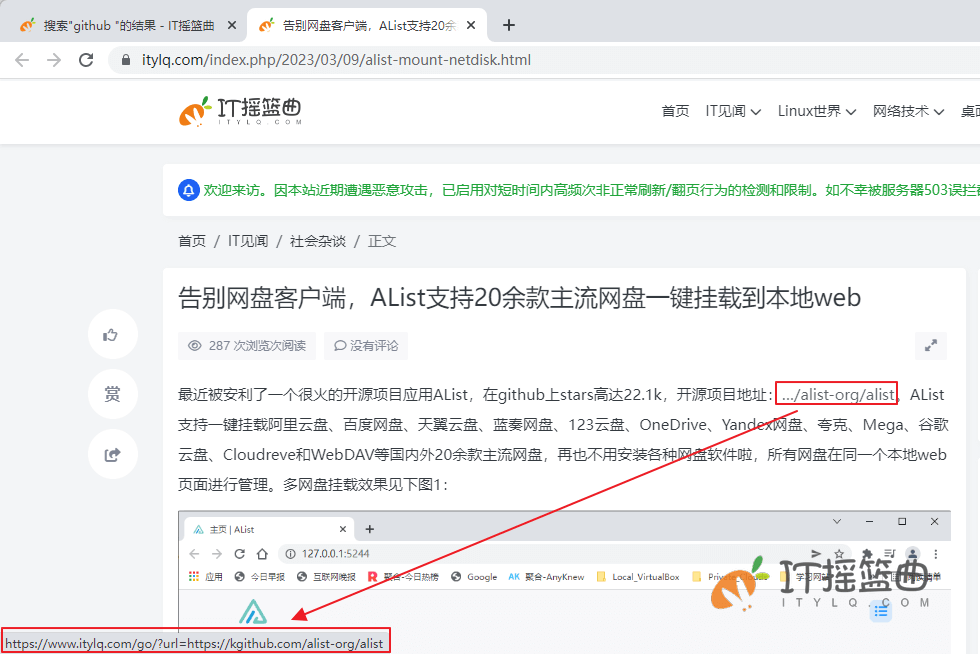980x654 pixels.
Task: Click the embedded AList screenshot image
Action: coord(560,580)
